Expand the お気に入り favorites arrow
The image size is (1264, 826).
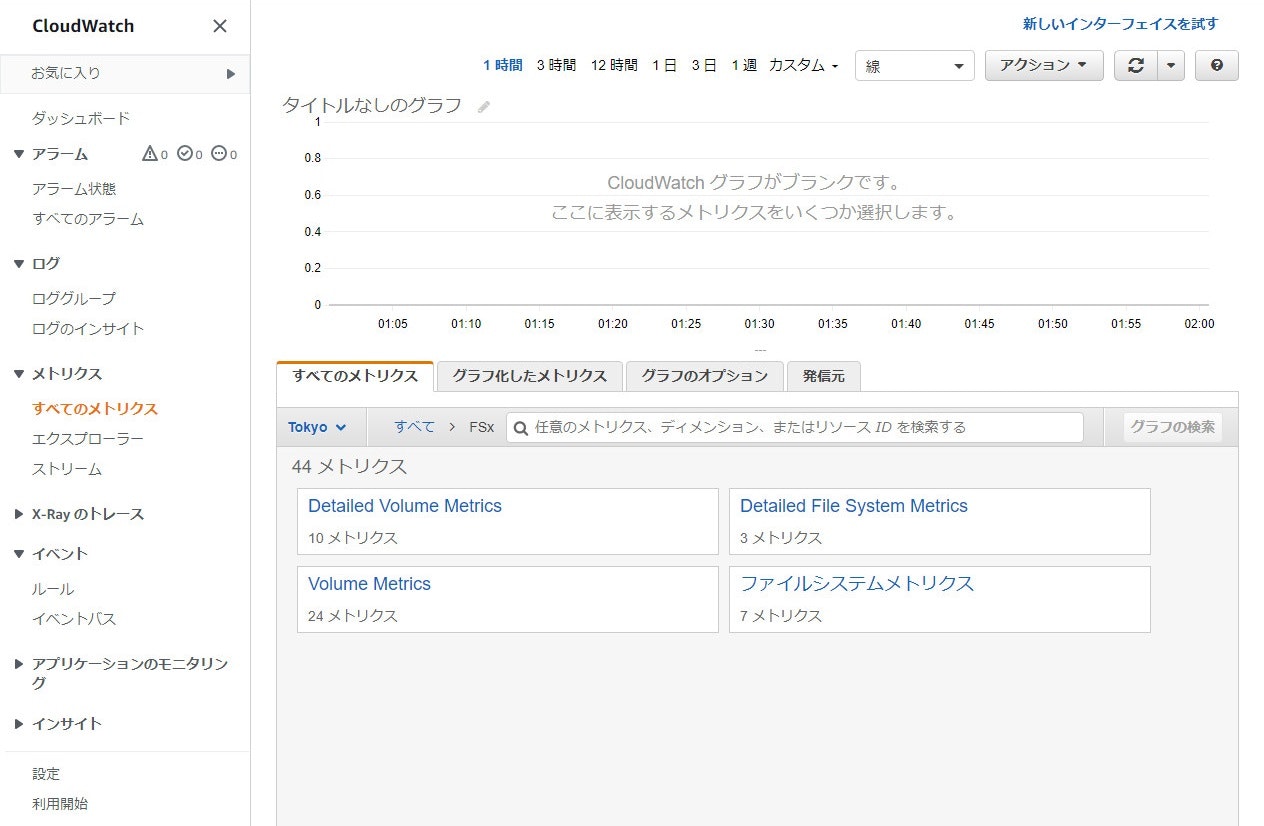[x=231, y=73]
